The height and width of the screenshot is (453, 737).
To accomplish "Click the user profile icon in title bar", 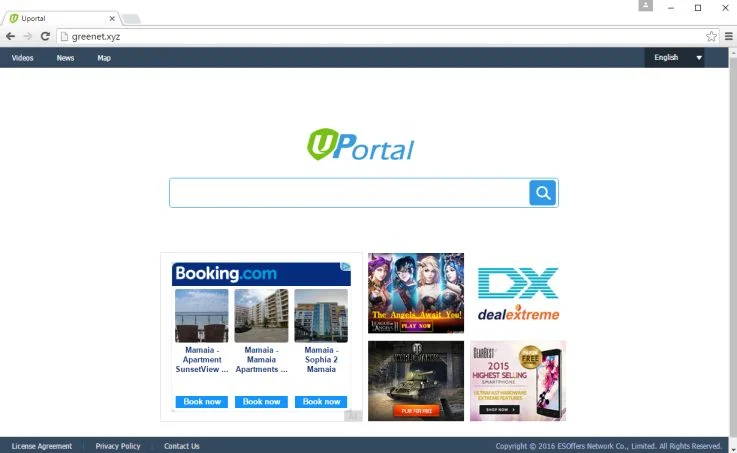I will [645, 6].
